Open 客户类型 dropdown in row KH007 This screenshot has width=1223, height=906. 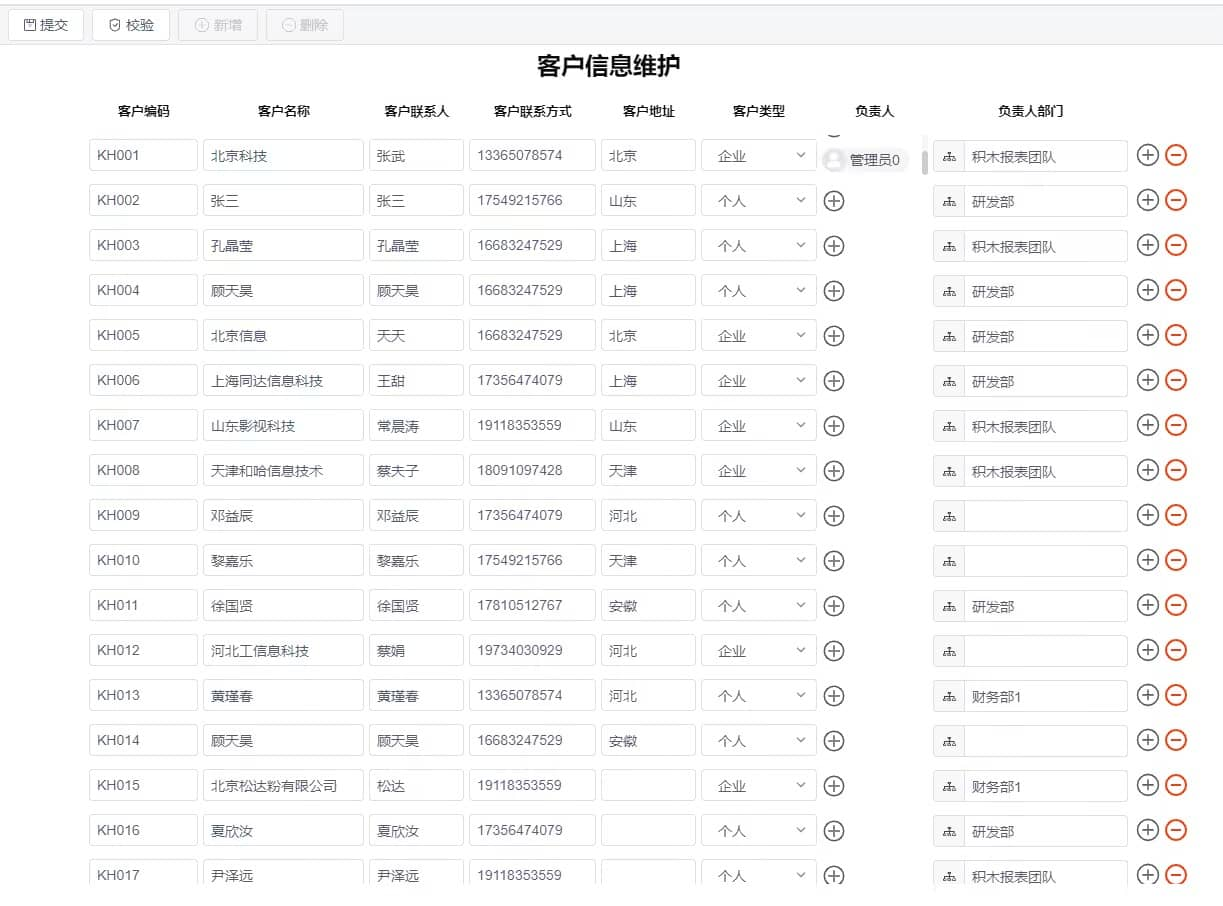[x=759, y=426]
